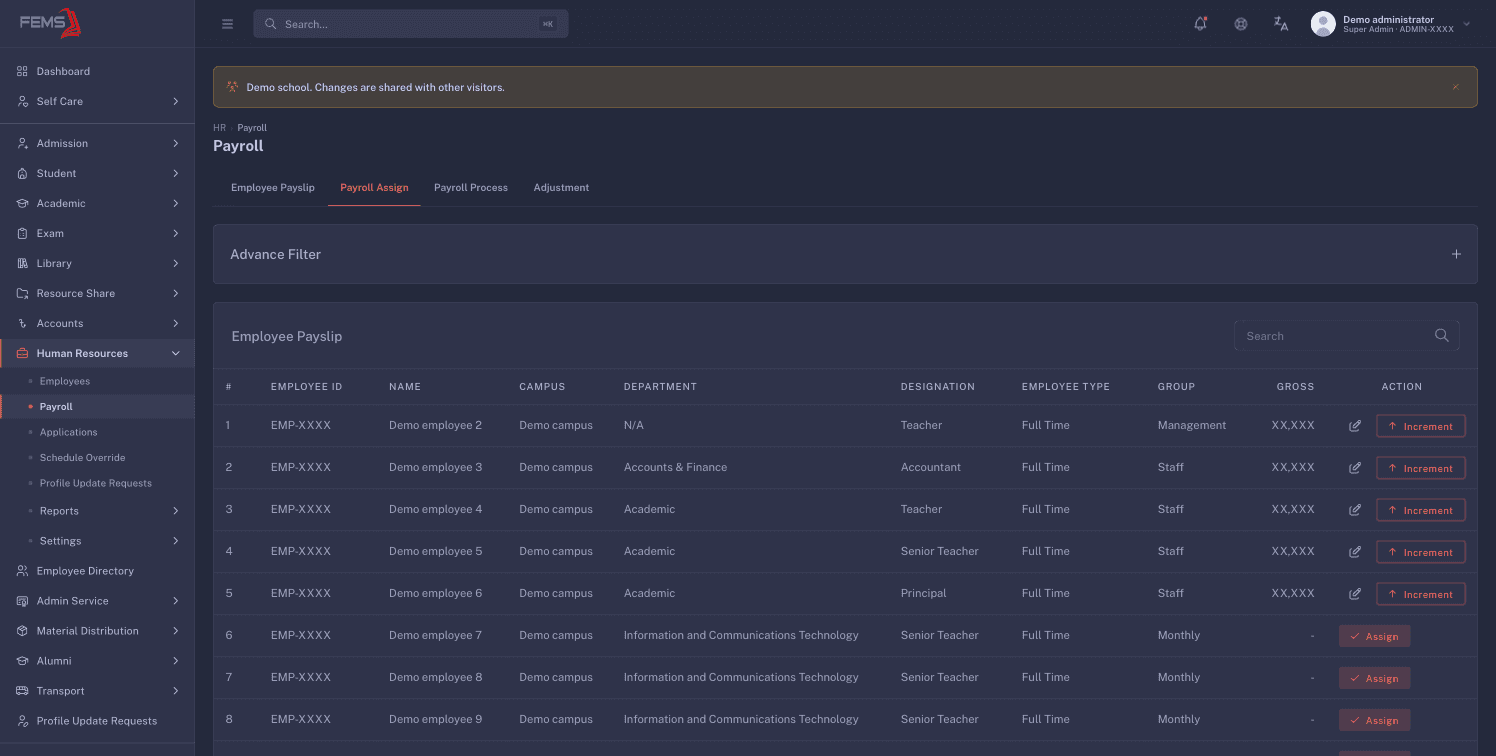Click Accounts & Finance department cell
This screenshot has height=756, width=1496.
click(x=675, y=468)
